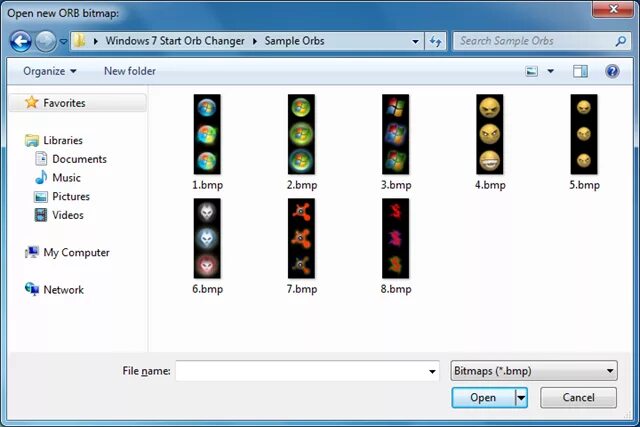Select 'Windows 7 Start Orb Changer' breadcrumb
The height and width of the screenshot is (427, 640).
coord(175,41)
